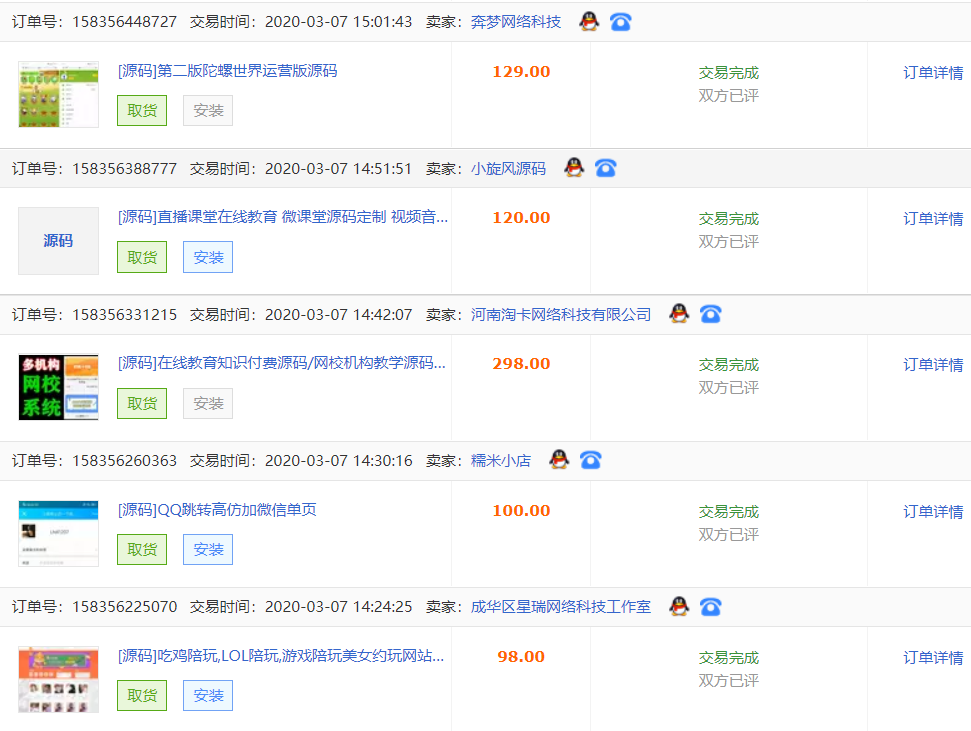
Task: Click the disabled 安装 button of order 158356331215
Action: (207, 403)
